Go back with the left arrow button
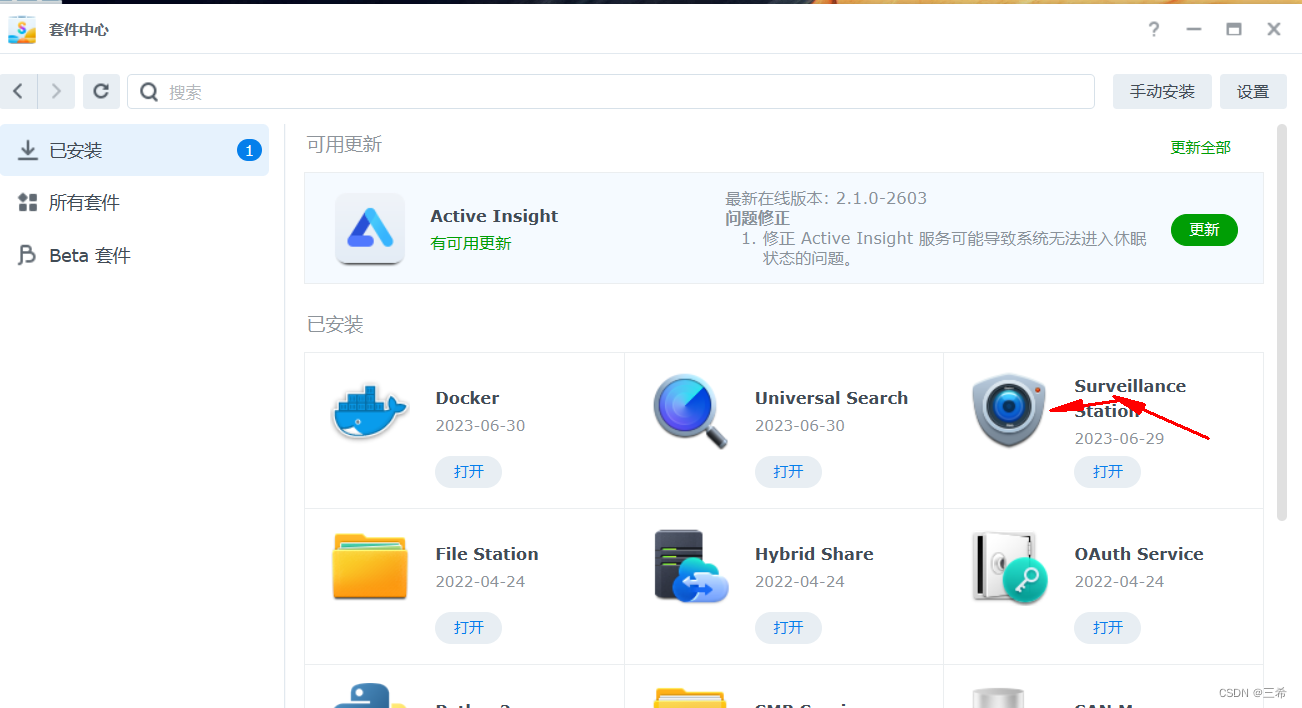Screen dimensions: 1302x708 click(18, 91)
